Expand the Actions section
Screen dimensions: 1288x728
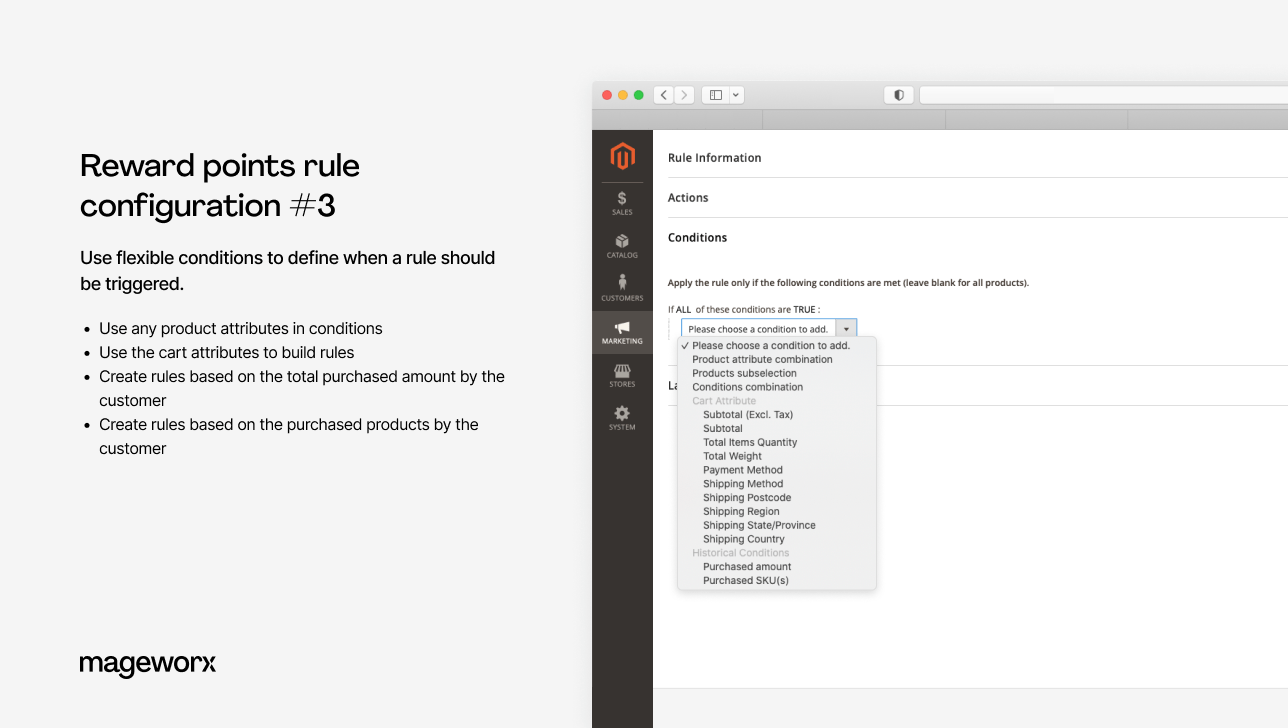688,197
